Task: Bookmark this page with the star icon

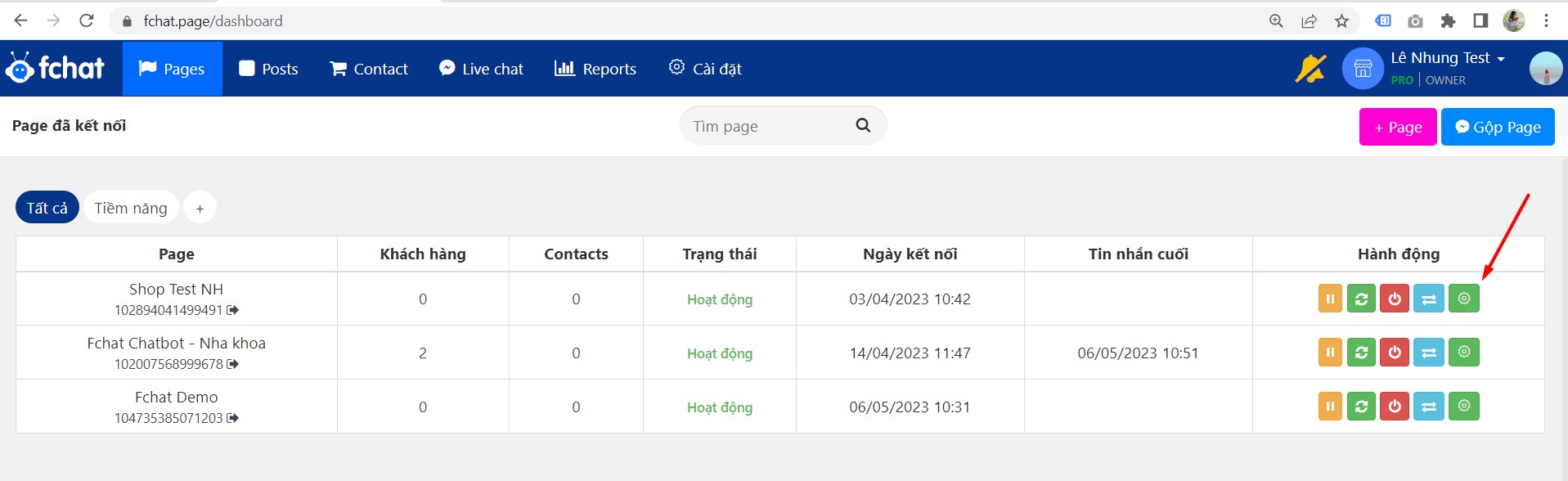Action: (x=1341, y=21)
